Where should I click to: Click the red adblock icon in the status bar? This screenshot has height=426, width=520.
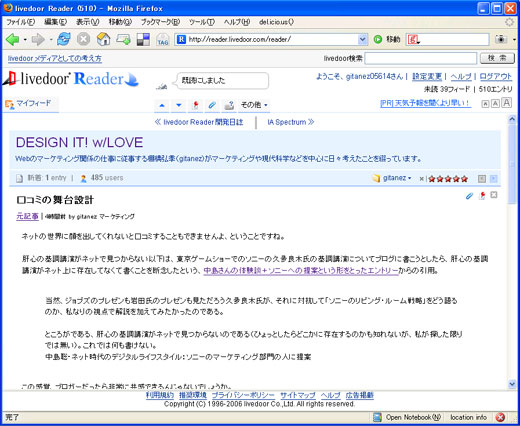coord(500,417)
